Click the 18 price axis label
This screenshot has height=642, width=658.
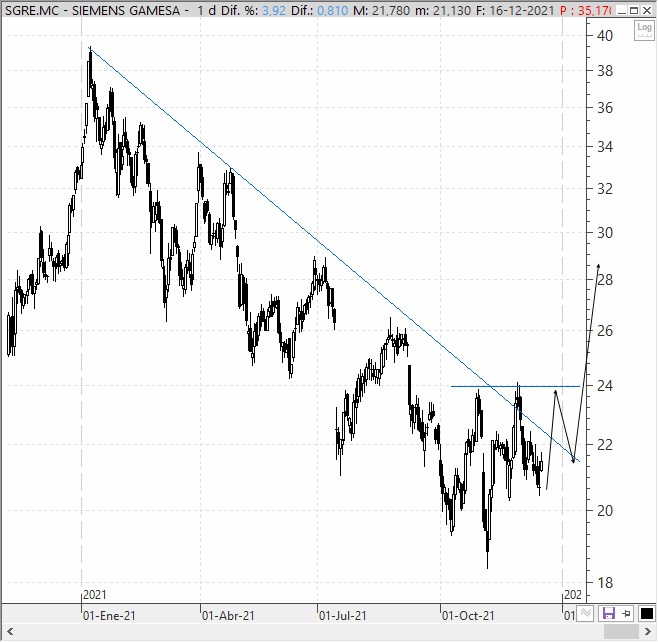(605, 583)
